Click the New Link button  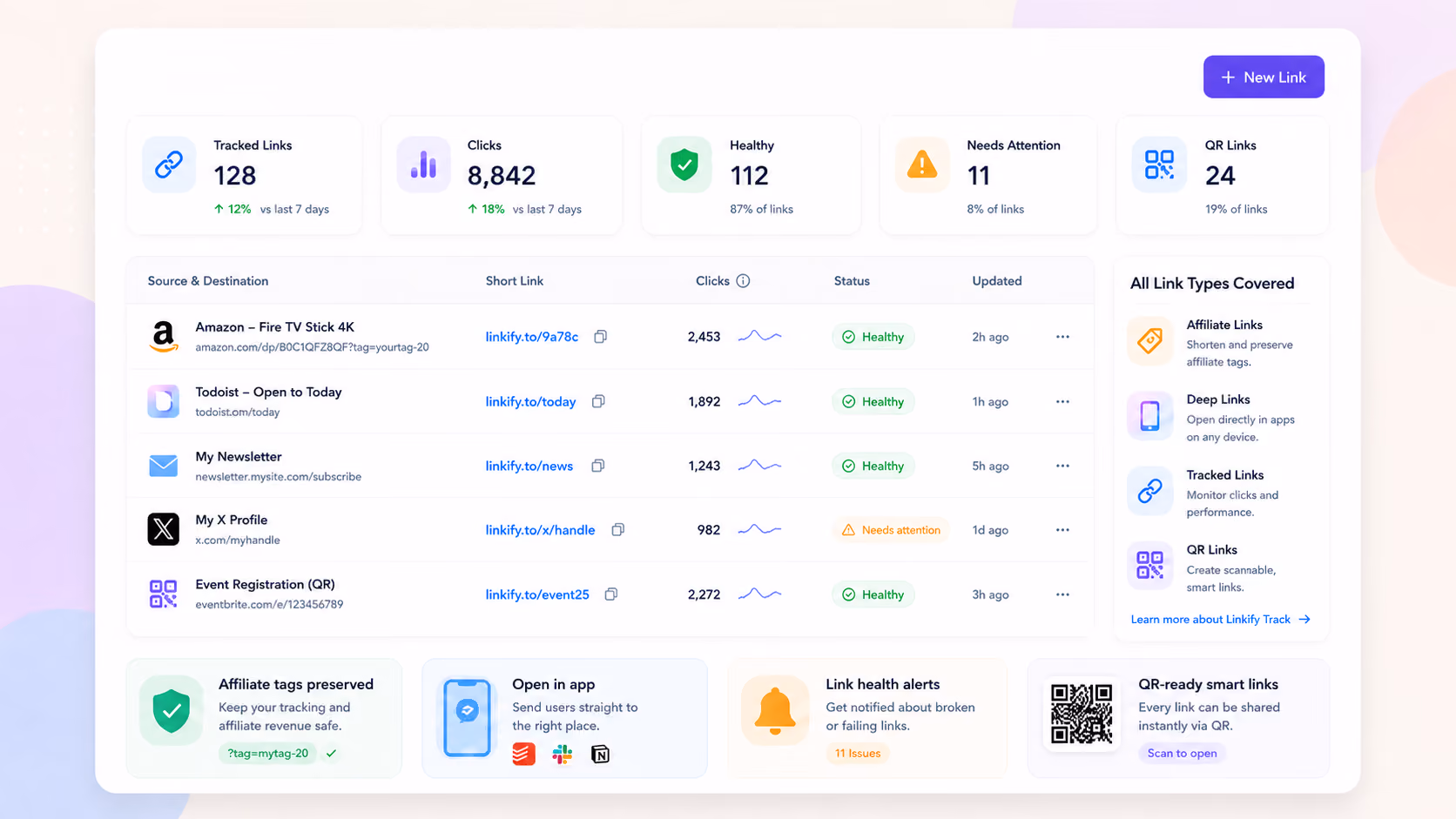tap(1264, 77)
